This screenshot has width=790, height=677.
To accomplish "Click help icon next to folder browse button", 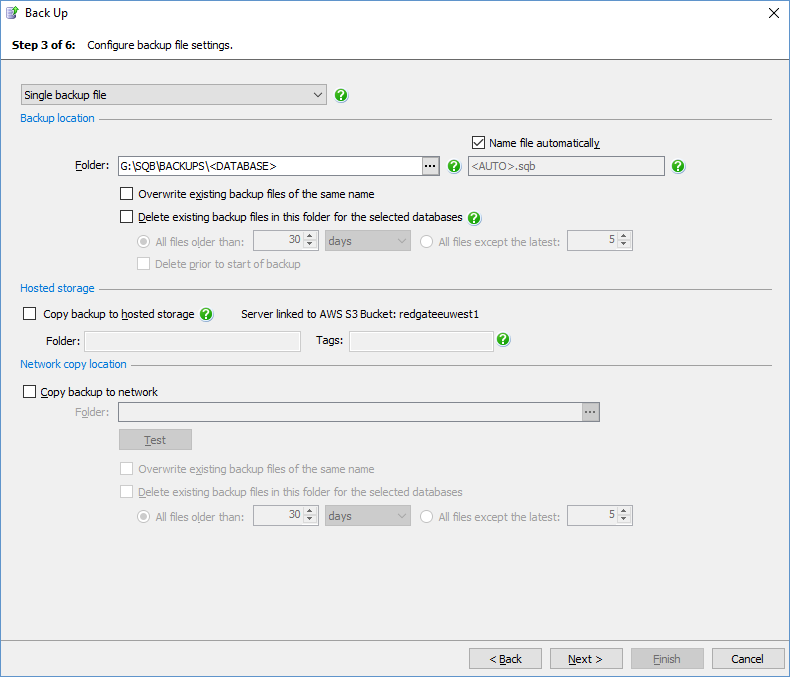I will coord(454,166).
